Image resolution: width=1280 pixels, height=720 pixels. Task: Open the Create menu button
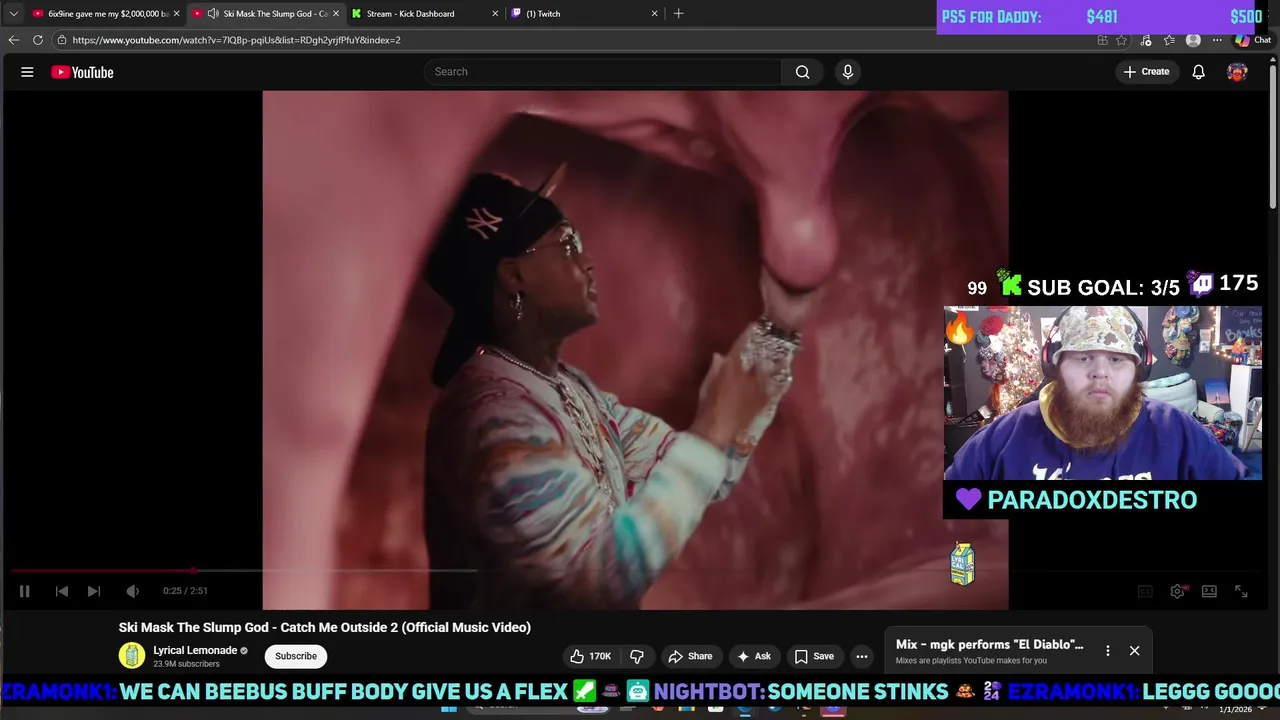pyautogui.click(x=1146, y=72)
